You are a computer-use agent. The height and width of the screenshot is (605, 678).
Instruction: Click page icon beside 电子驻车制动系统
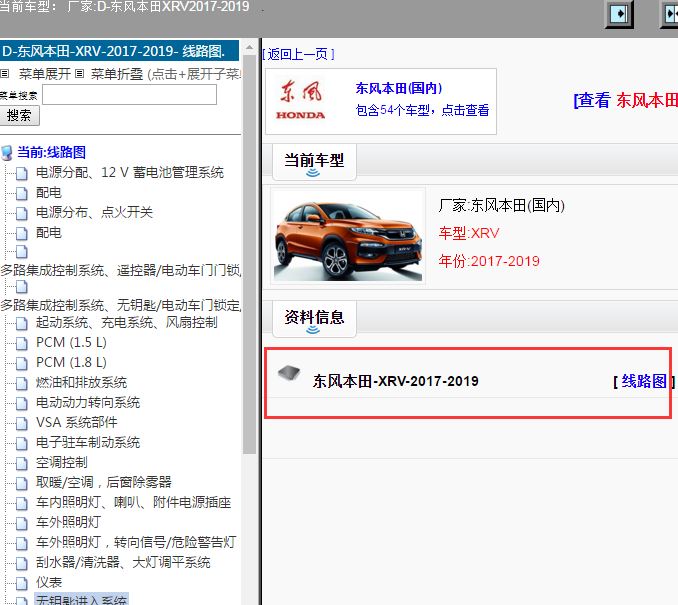point(22,443)
